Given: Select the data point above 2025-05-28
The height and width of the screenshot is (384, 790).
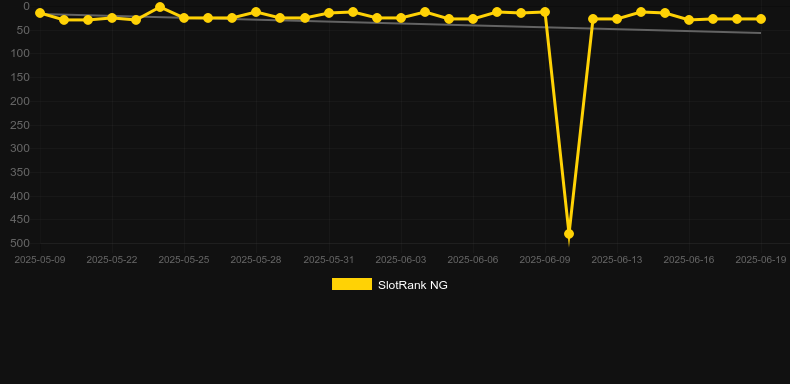Looking at the screenshot, I should (x=256, y=12).
